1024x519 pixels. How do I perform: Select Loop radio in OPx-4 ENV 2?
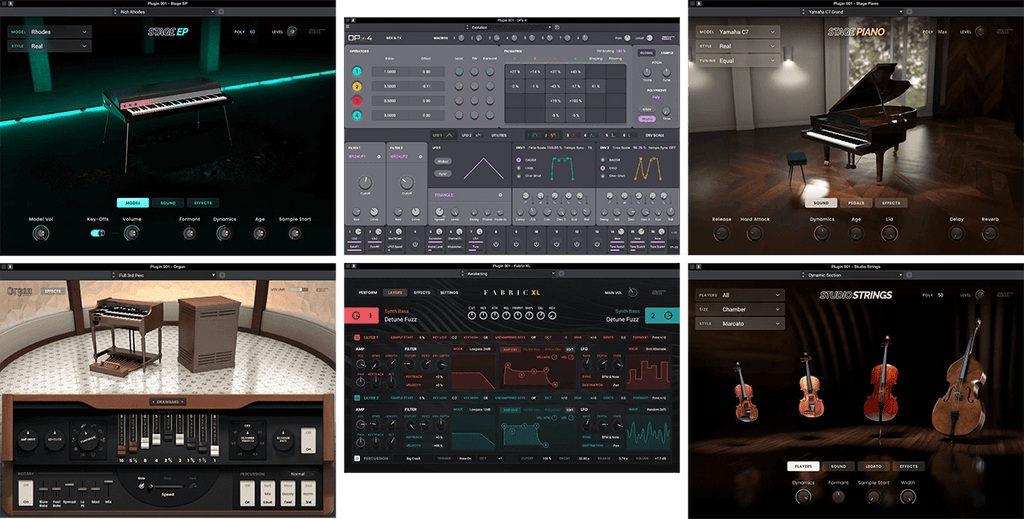pos(603,168)
